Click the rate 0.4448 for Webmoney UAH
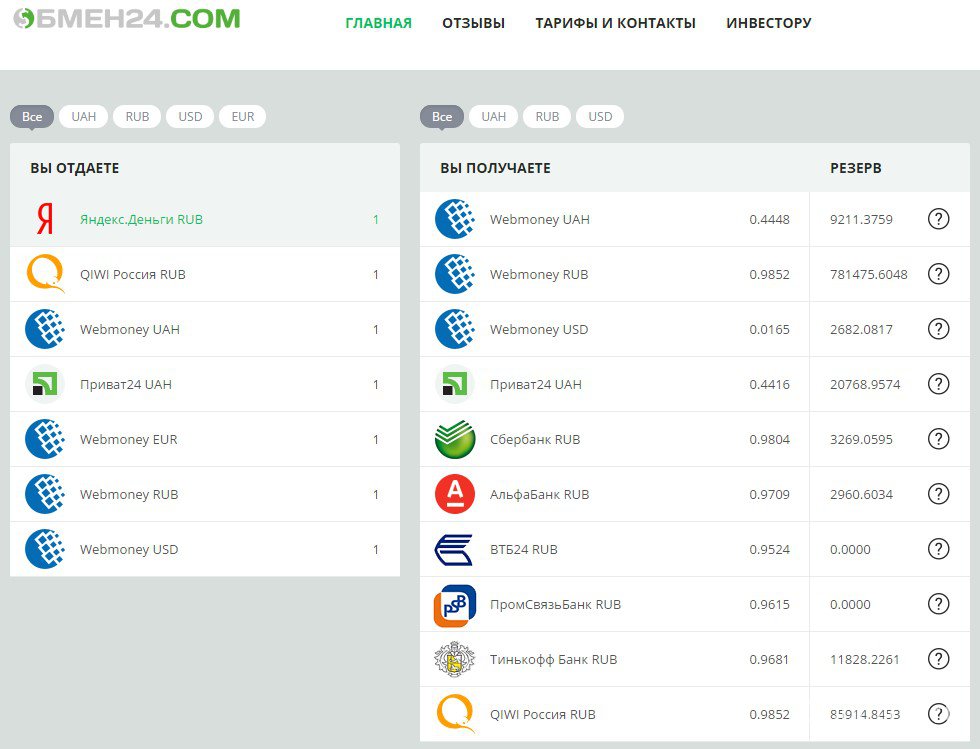The image size is (980, 749). tap(769, 219)
